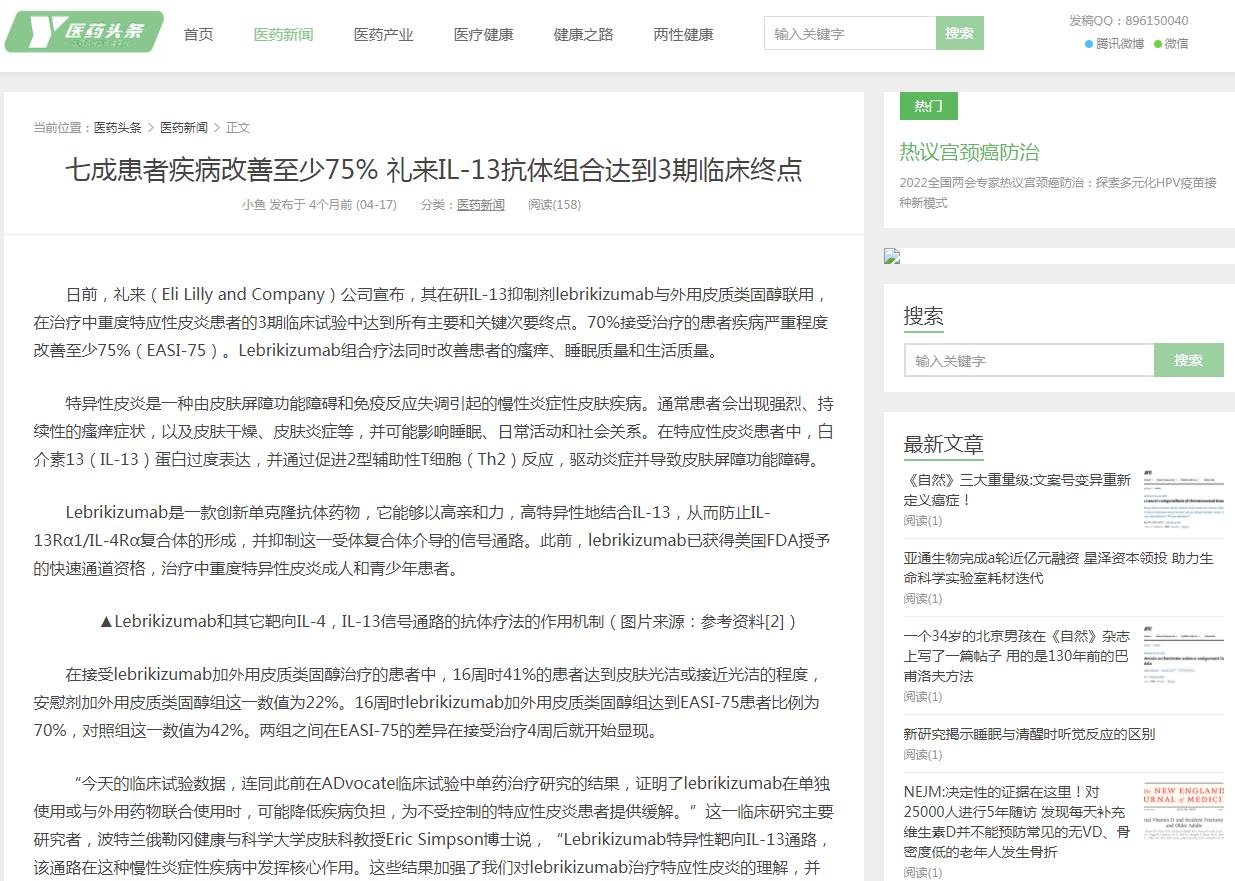Open the 两性健康 nav item
Image resolution: width=1235 pixels, height=881 pixels.
(683, 34)
